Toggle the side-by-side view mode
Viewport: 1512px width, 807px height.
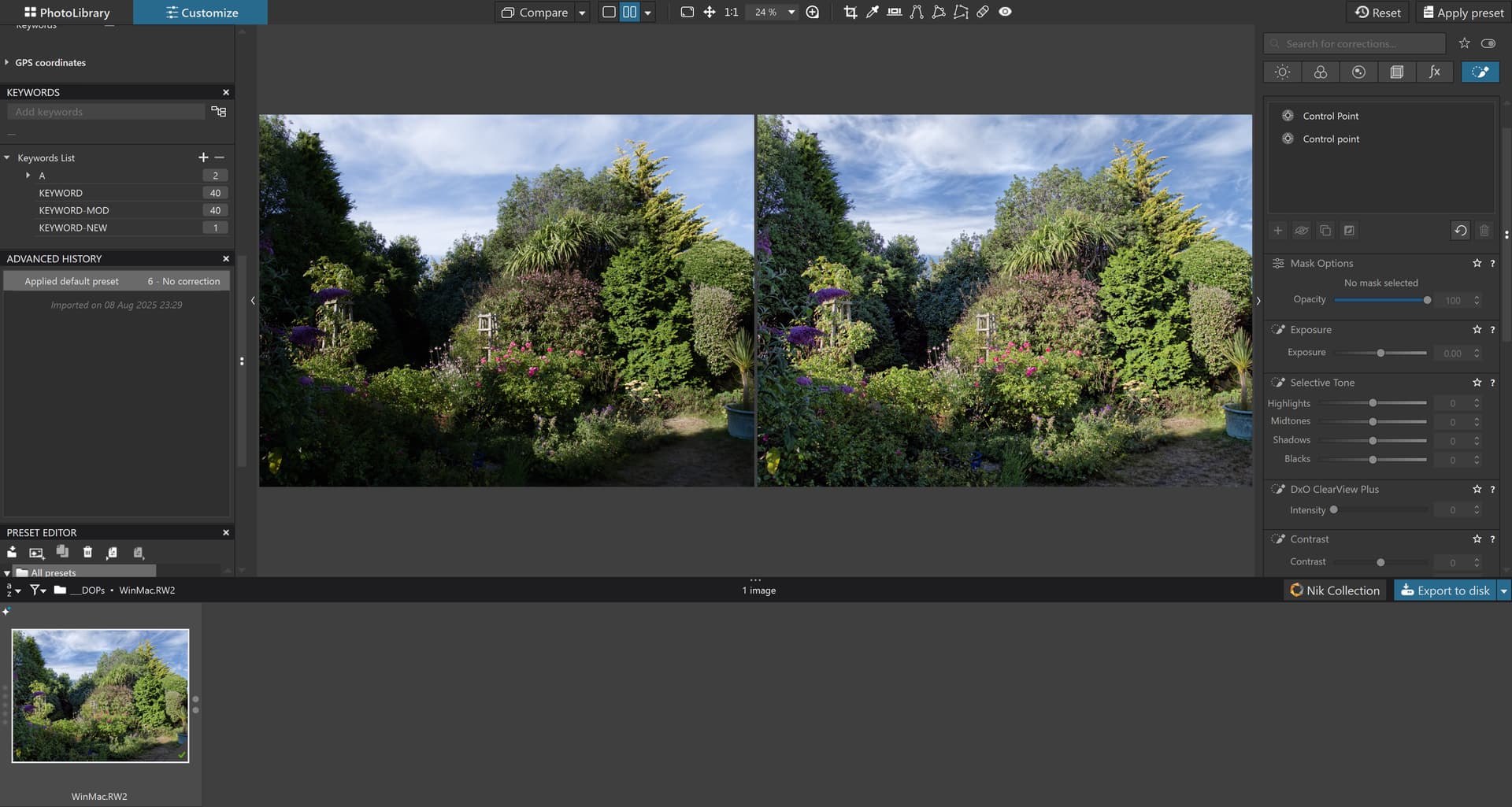pyautogui.click(x=629, y=12)
